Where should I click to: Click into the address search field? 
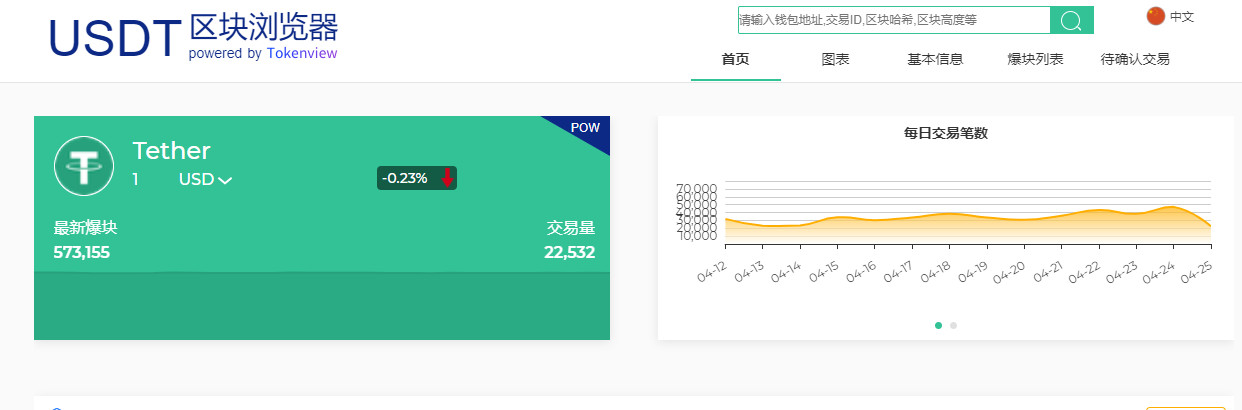(x=894, y=20)
